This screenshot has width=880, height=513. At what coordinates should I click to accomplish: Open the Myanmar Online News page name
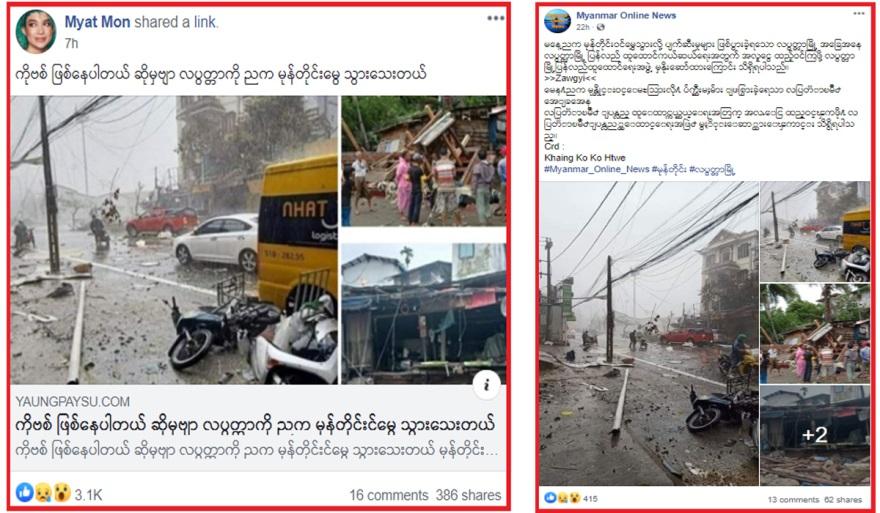(626, 16)
